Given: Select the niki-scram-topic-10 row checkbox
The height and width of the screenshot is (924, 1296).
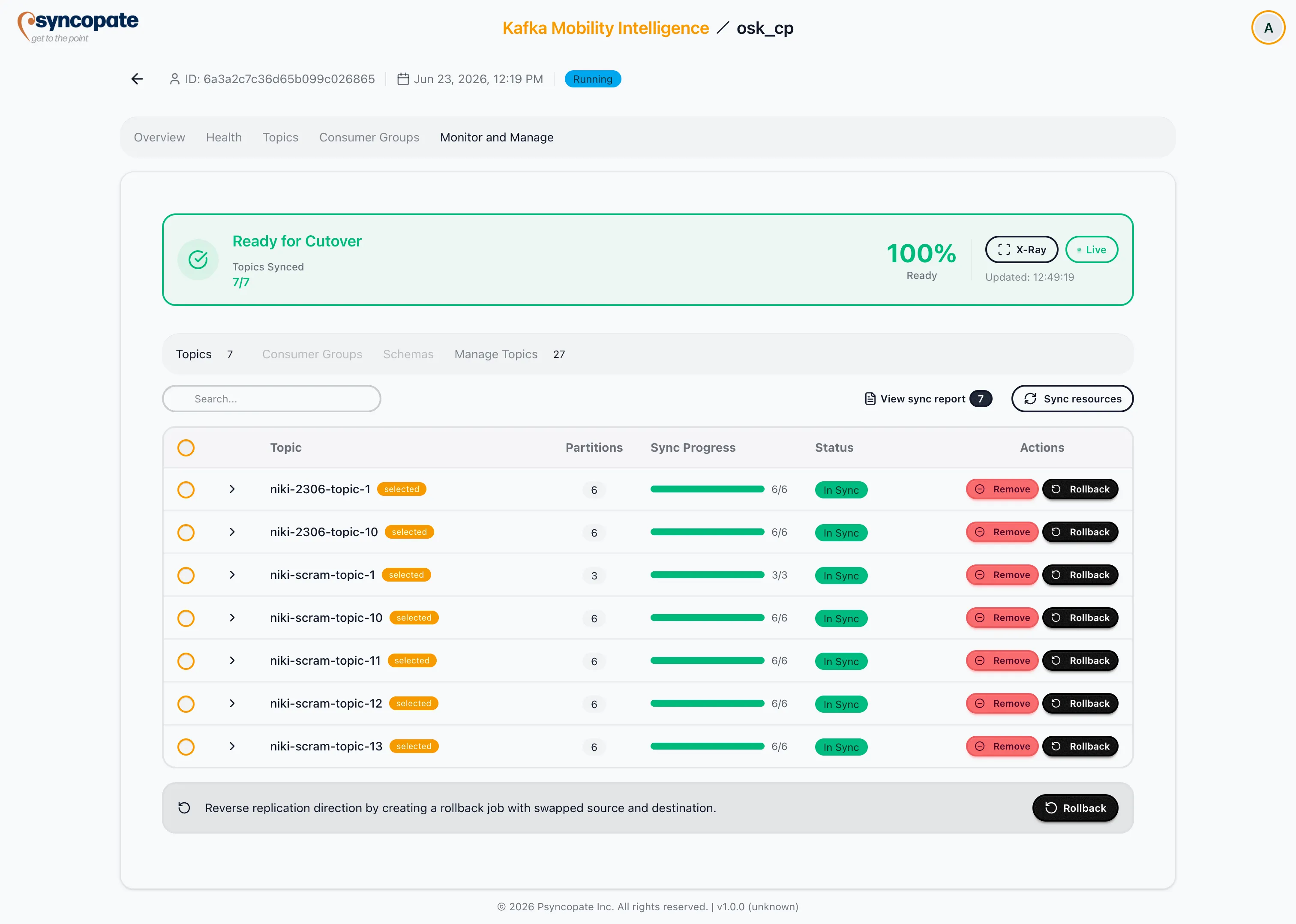Looking at the screenshot, I should [x=186, y=618].
